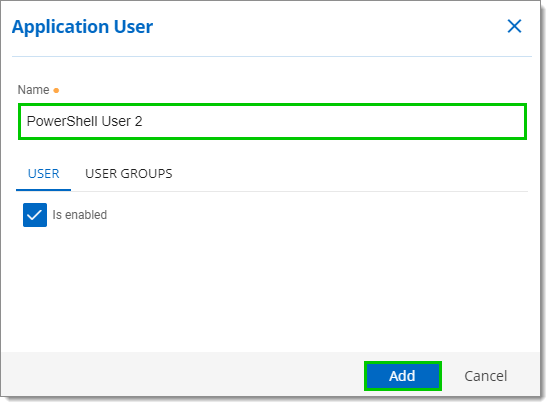This screenshot has height=407, width=551.
Task: Click the checkmark icon beside Is enabled
Action: (35, 215)
